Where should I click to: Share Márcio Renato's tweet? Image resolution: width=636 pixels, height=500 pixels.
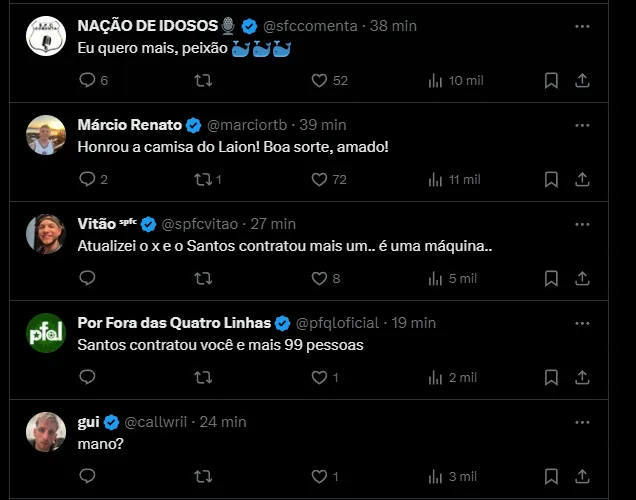[x=583, y=179]
